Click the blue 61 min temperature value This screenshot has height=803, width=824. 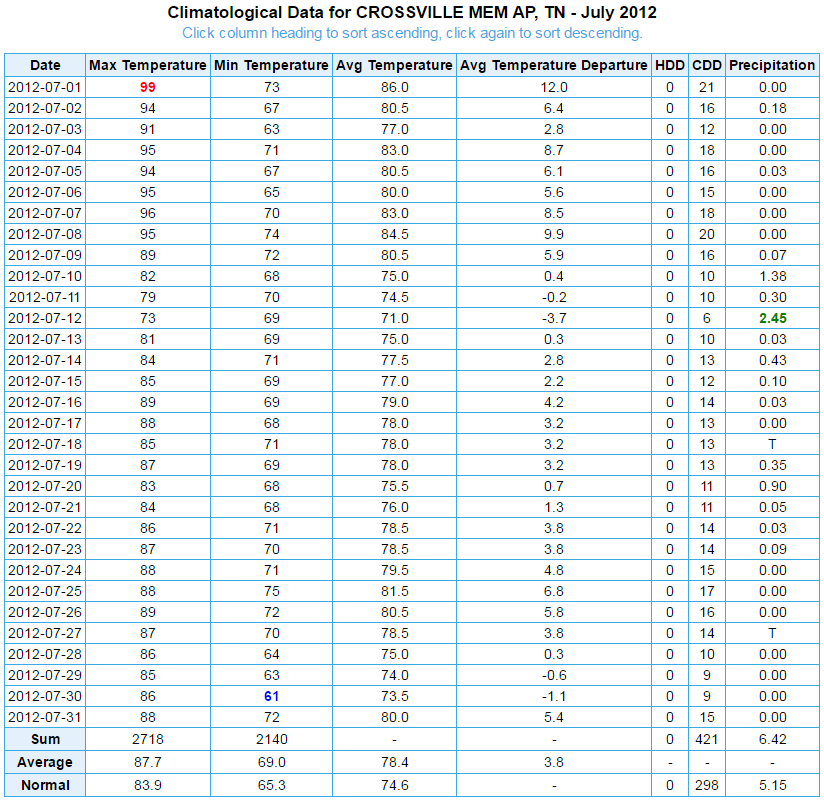pyautogui.click(x=271, y=696)
